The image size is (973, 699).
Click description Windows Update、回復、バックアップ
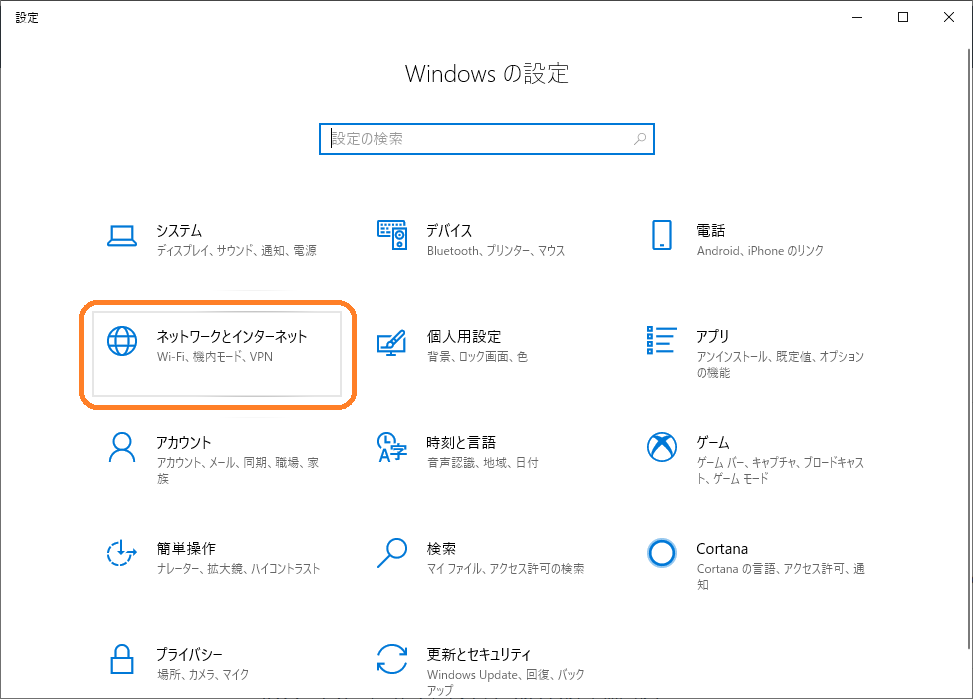click(x=506, y=682)
